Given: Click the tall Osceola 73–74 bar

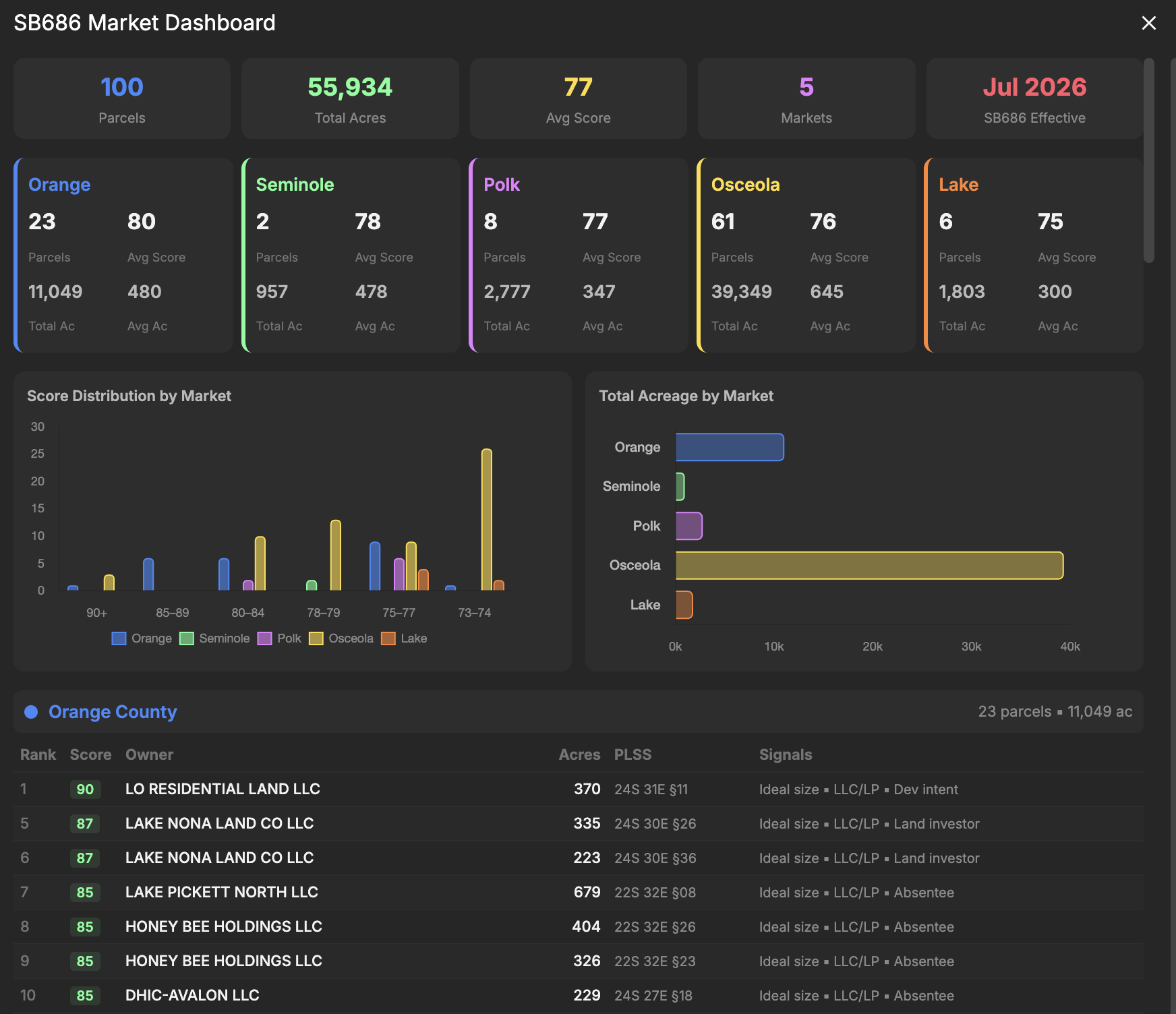Looking at the screenshot, I should pos(487,519).
